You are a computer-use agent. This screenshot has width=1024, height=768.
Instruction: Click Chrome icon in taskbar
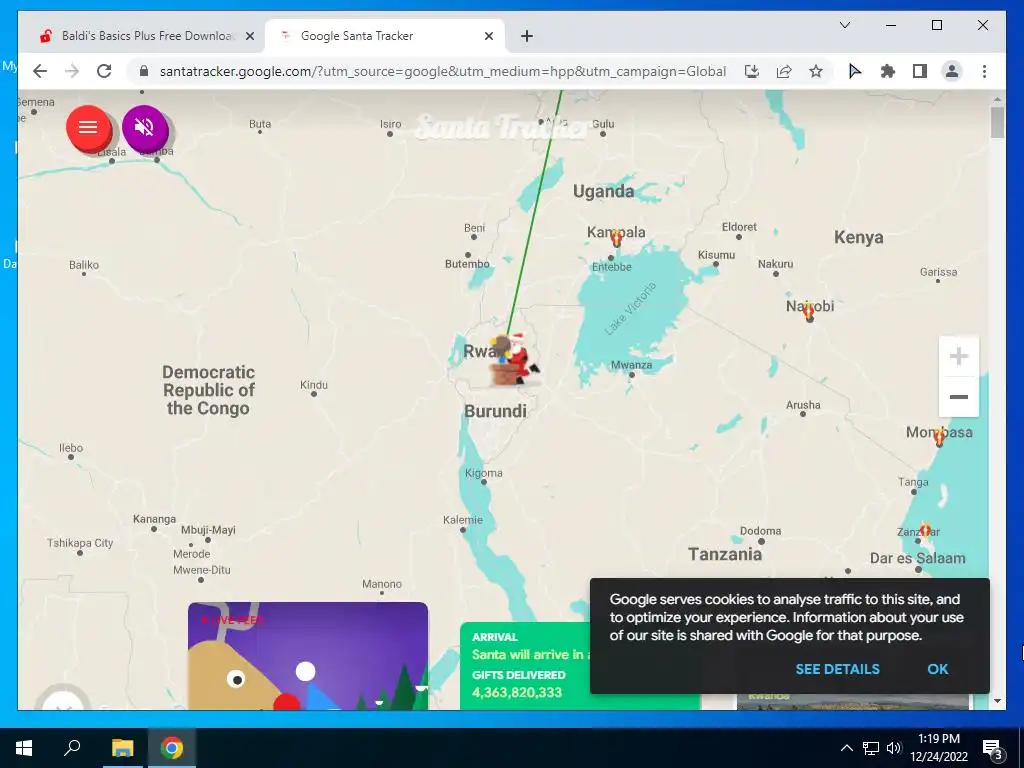pos(172,748)
